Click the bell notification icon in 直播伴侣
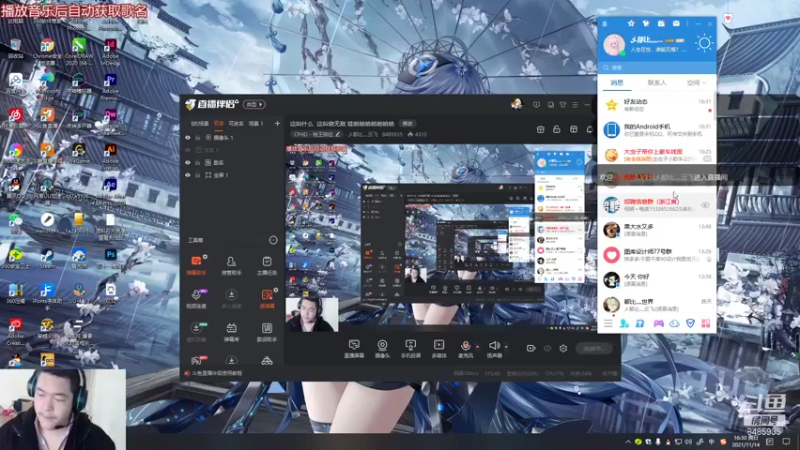This screenshot has height=450, width=800. pos(589,129)
